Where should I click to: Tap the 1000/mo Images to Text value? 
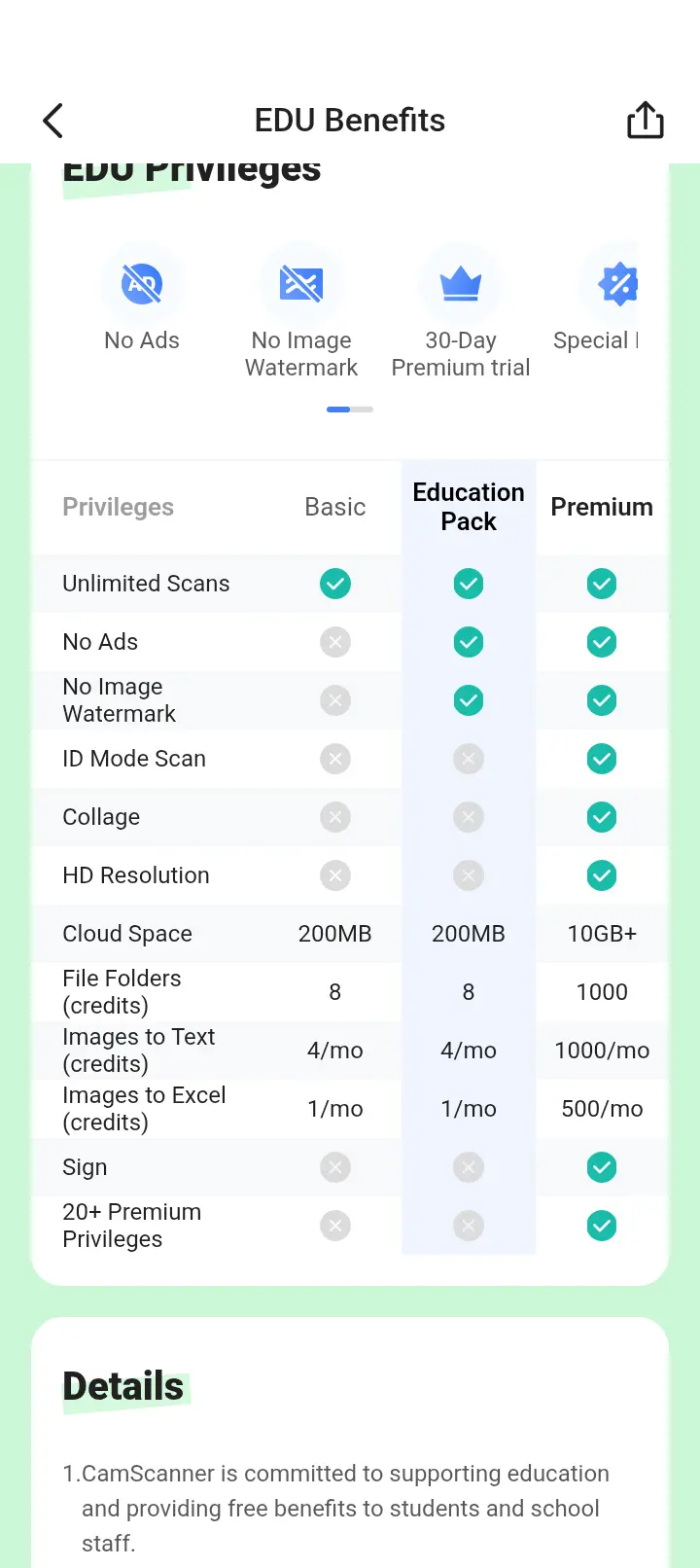coord(602,1051)
